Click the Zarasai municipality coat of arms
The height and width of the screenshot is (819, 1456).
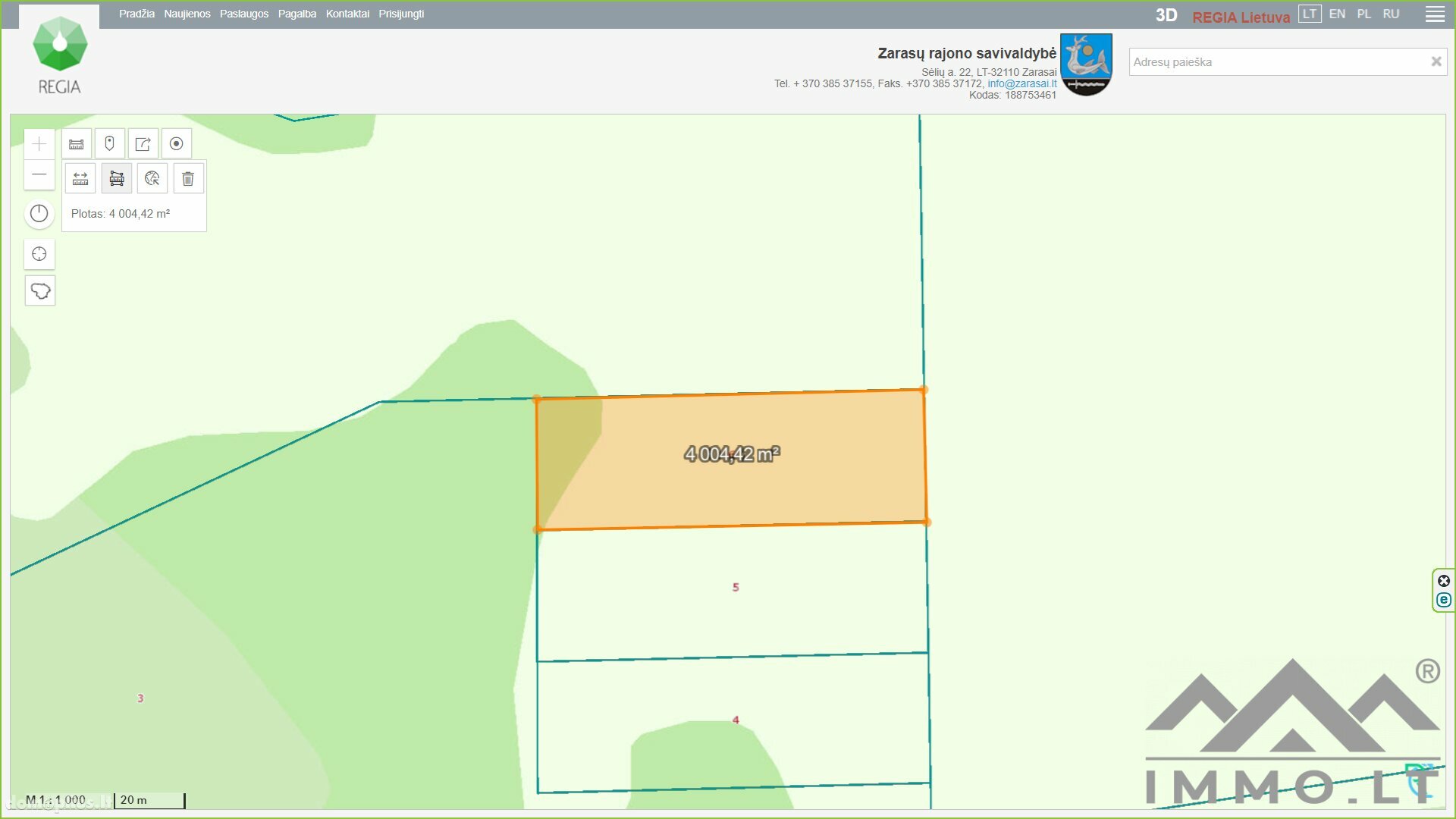[x=1086, y=64]
